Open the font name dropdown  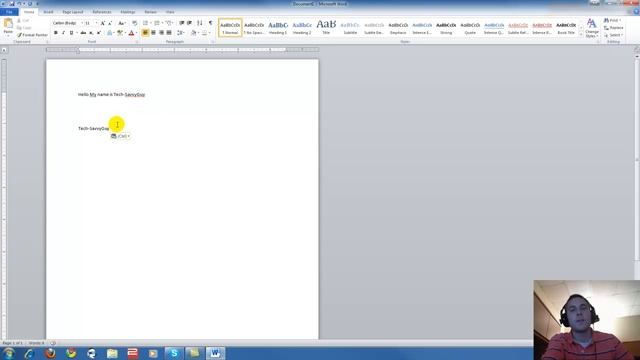coord(82,23)
